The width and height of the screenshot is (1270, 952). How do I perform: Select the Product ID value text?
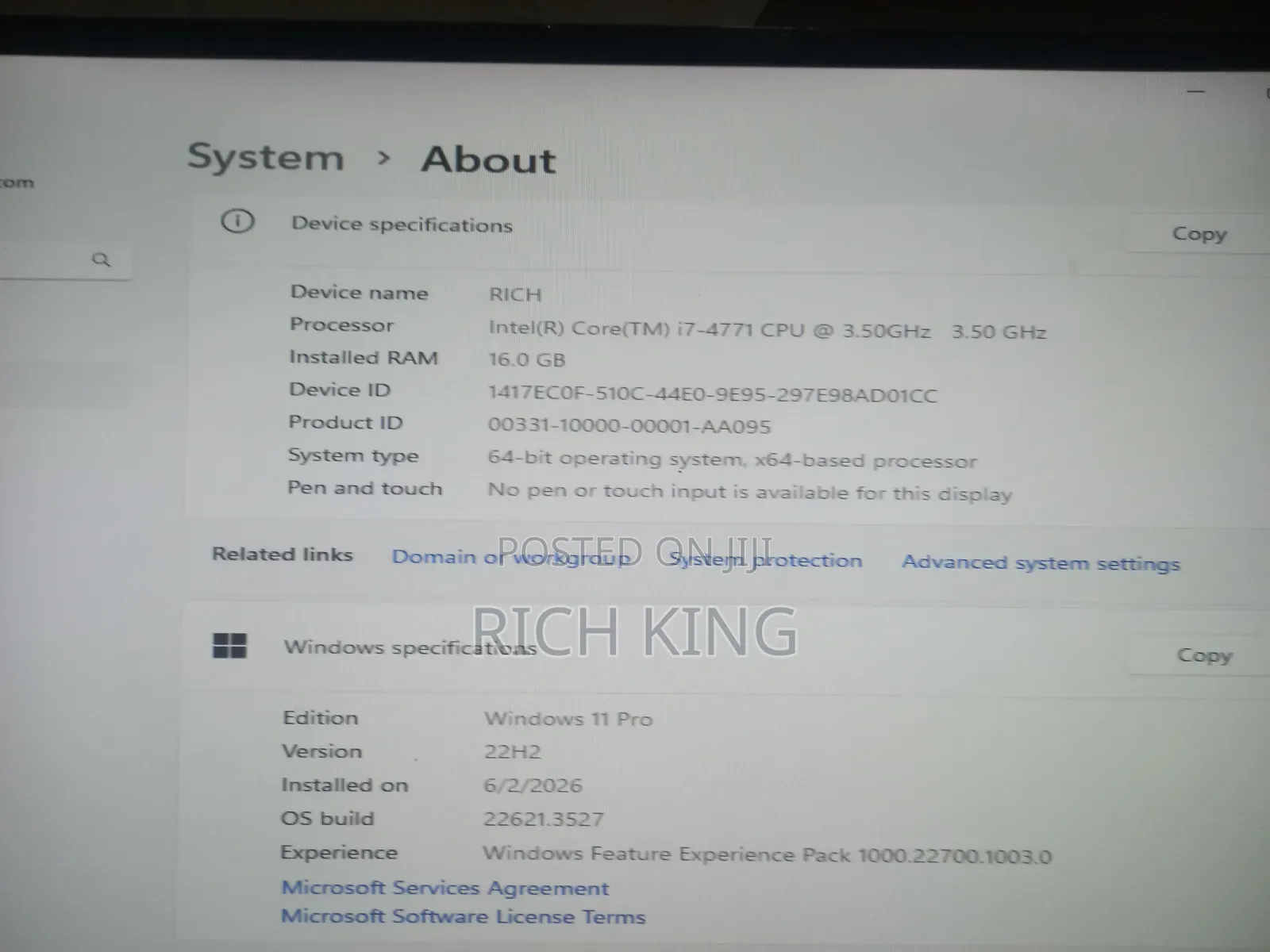coord(629,425)
